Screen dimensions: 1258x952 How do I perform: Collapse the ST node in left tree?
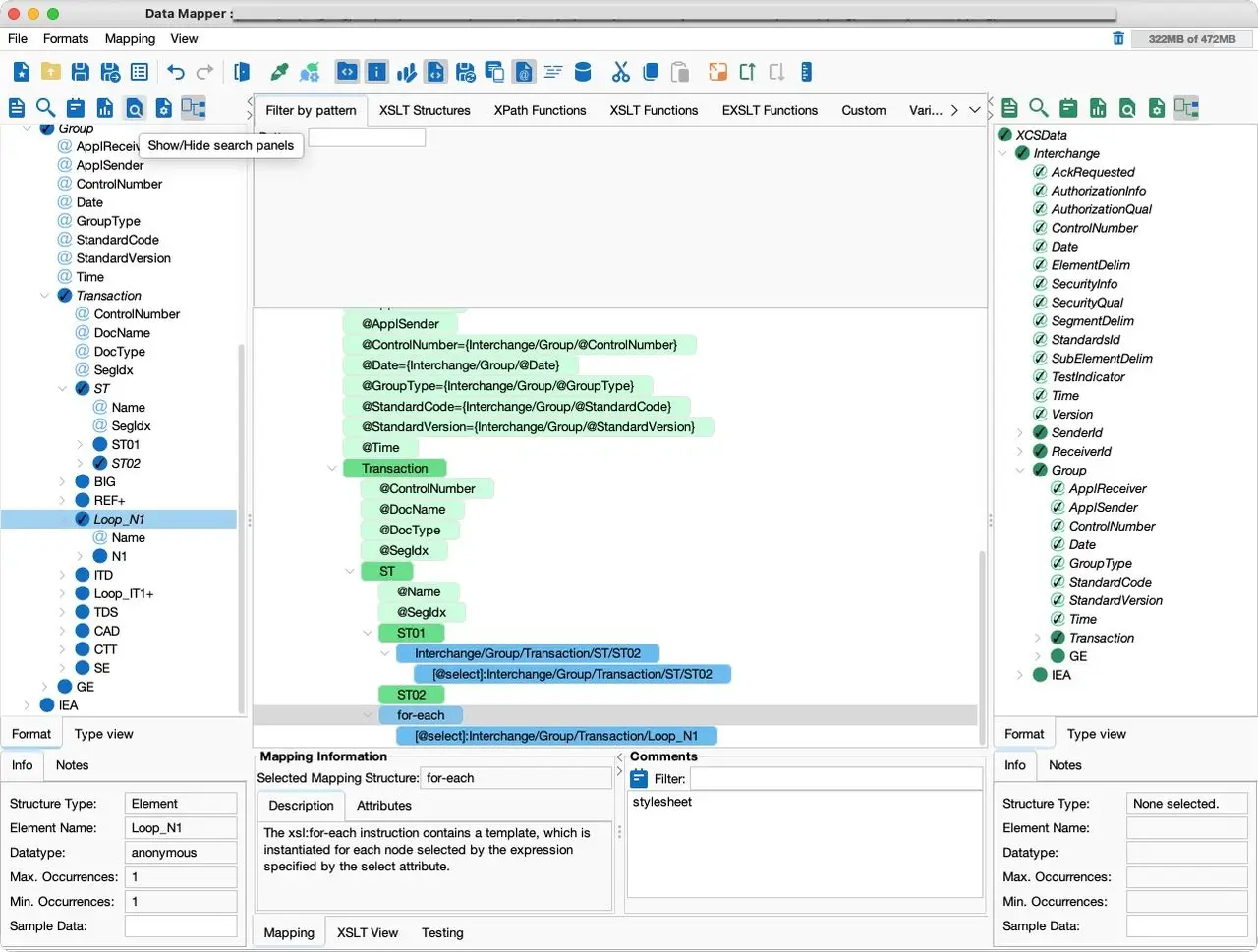pyautogui.click(x=63, y=389)
